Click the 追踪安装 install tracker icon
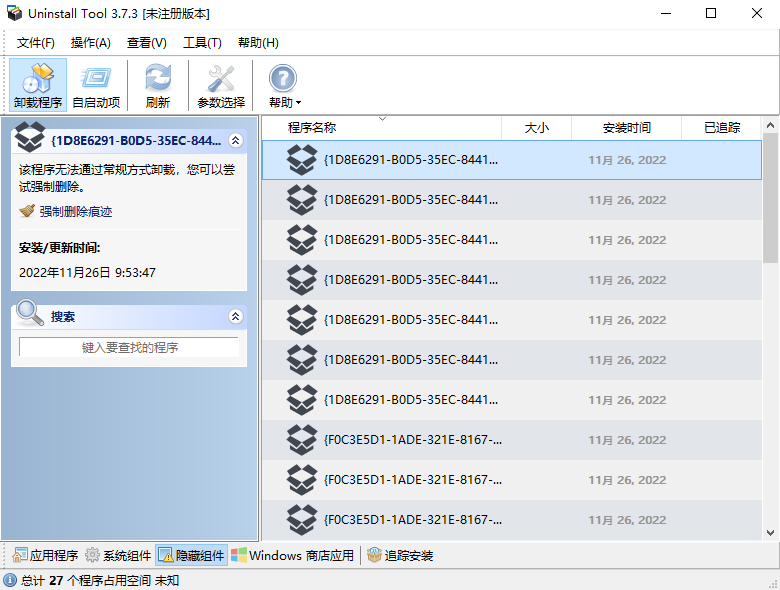The height and width of the screenshot is (590, 780). pyautogui.click(x=374, y=556)
